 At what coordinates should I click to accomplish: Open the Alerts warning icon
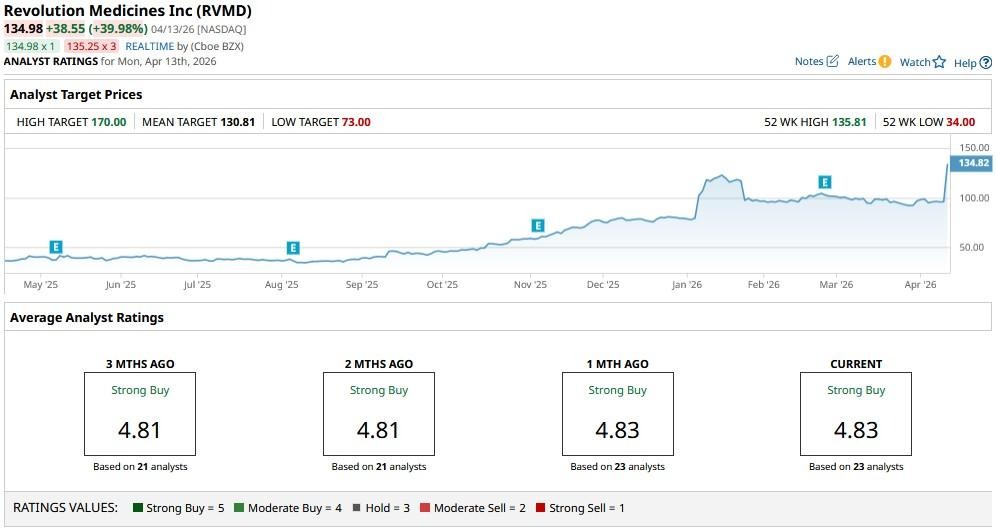(x=884, y=62)
